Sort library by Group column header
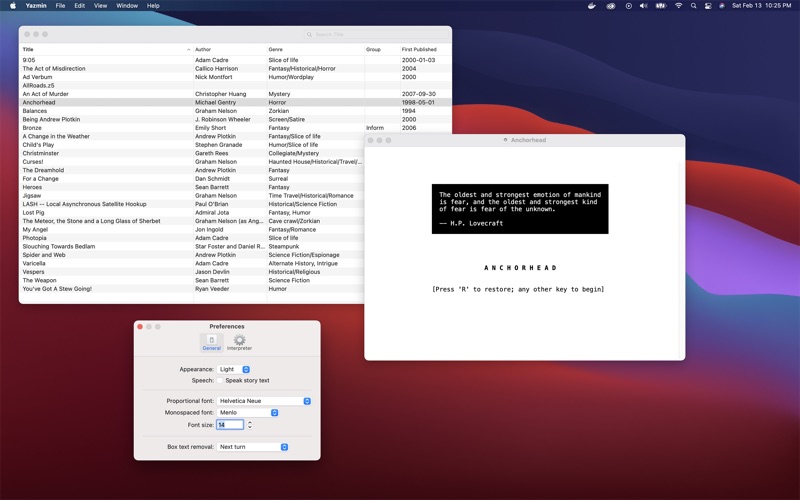800x500 pixels. pos(382,49)
